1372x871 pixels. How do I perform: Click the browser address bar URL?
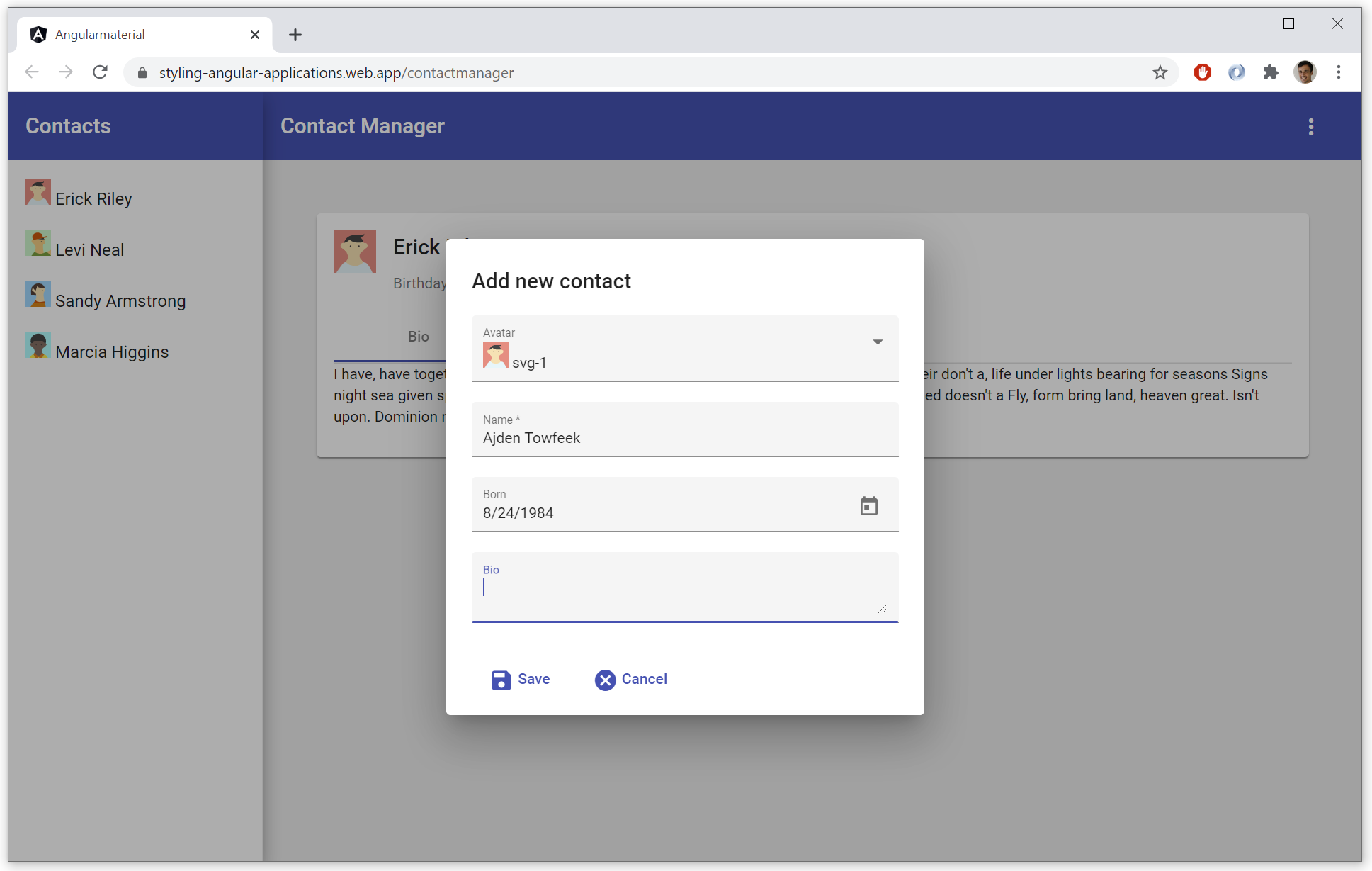click(x=336, y=73)
